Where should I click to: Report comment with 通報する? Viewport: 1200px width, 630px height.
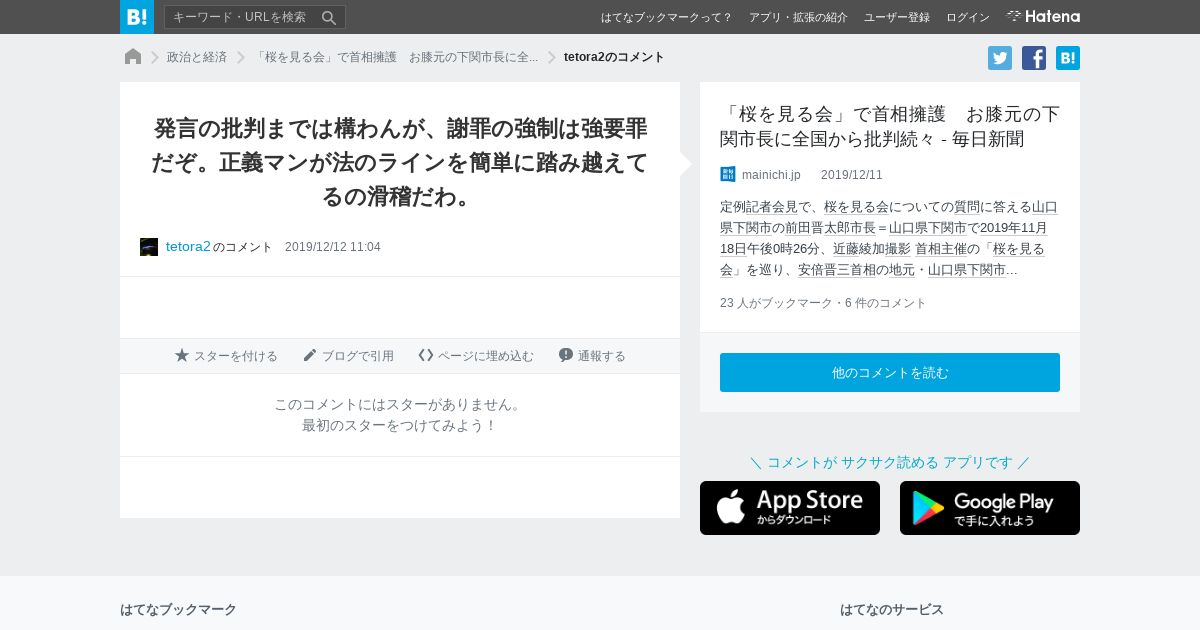pyautogui.click(x=592, y=356)
